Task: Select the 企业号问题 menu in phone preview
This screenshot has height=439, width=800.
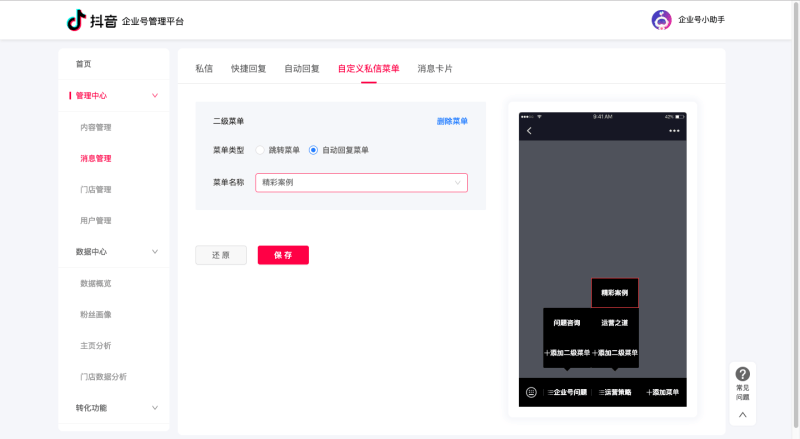Action: click(x=567, y=392)
